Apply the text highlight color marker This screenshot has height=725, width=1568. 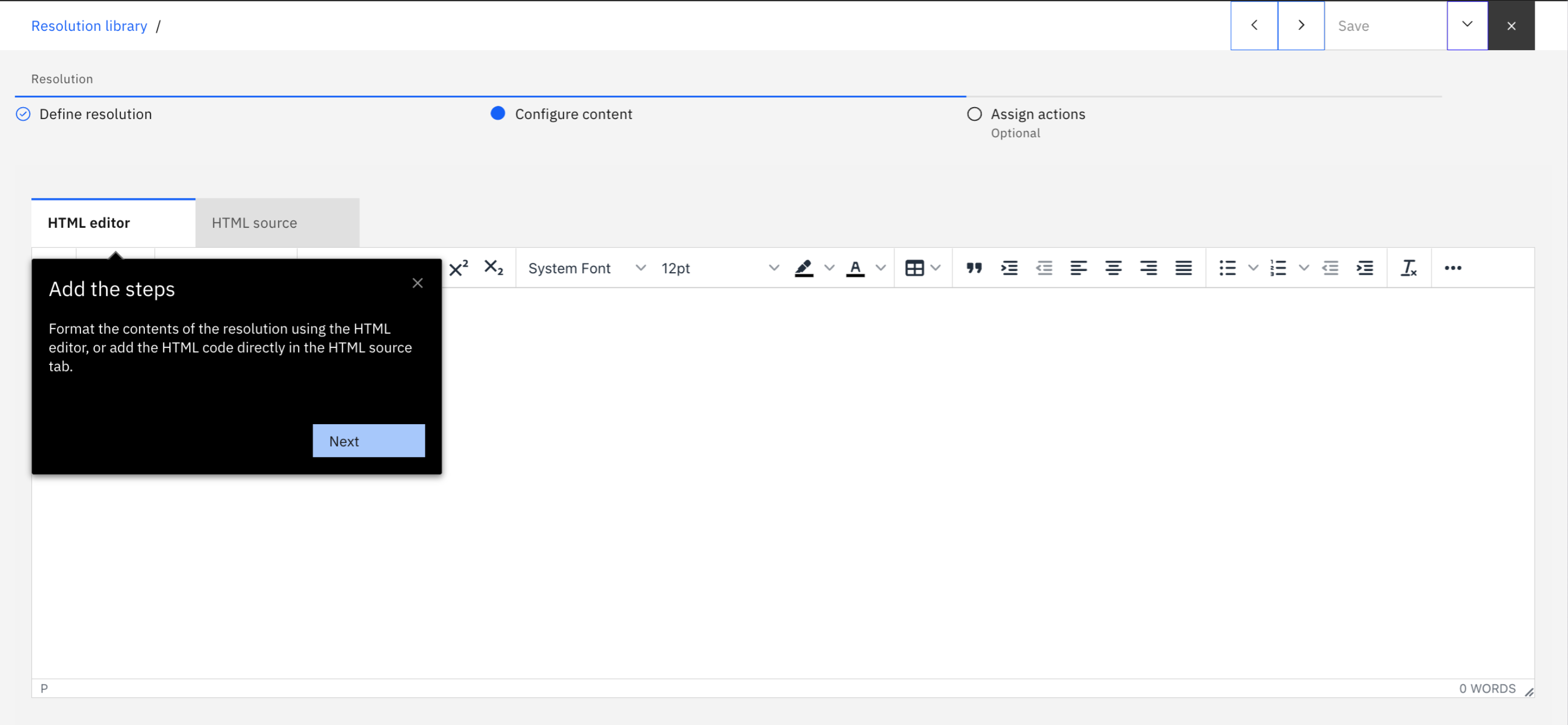point(803,267)
